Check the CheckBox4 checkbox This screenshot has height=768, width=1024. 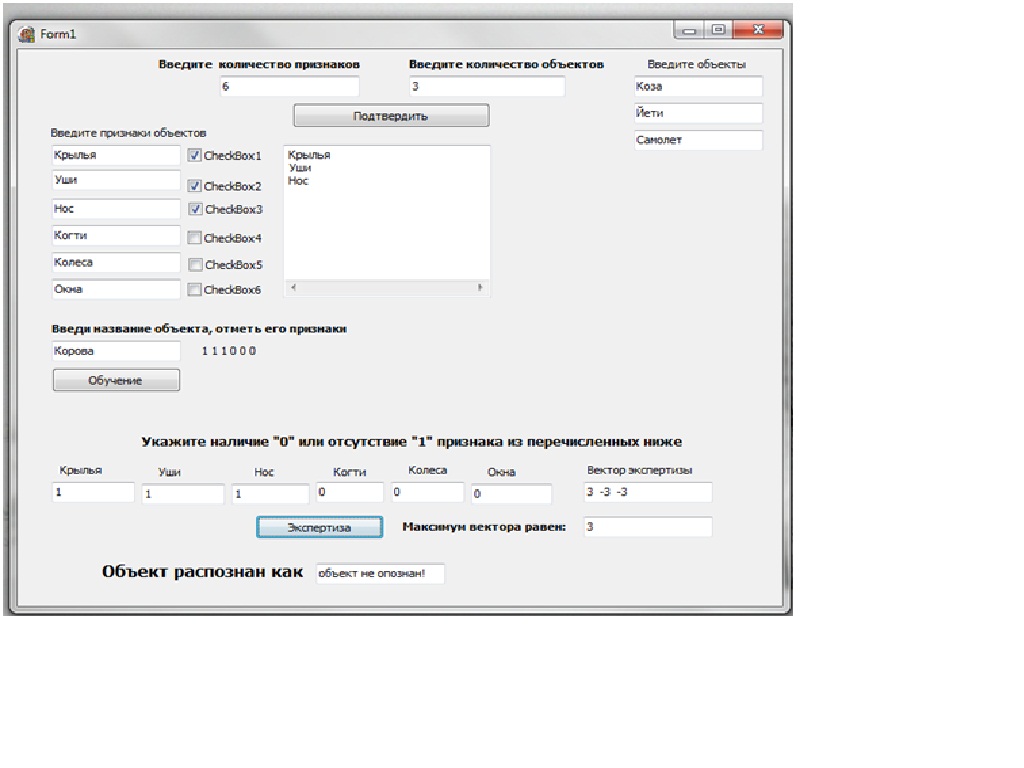195,238
